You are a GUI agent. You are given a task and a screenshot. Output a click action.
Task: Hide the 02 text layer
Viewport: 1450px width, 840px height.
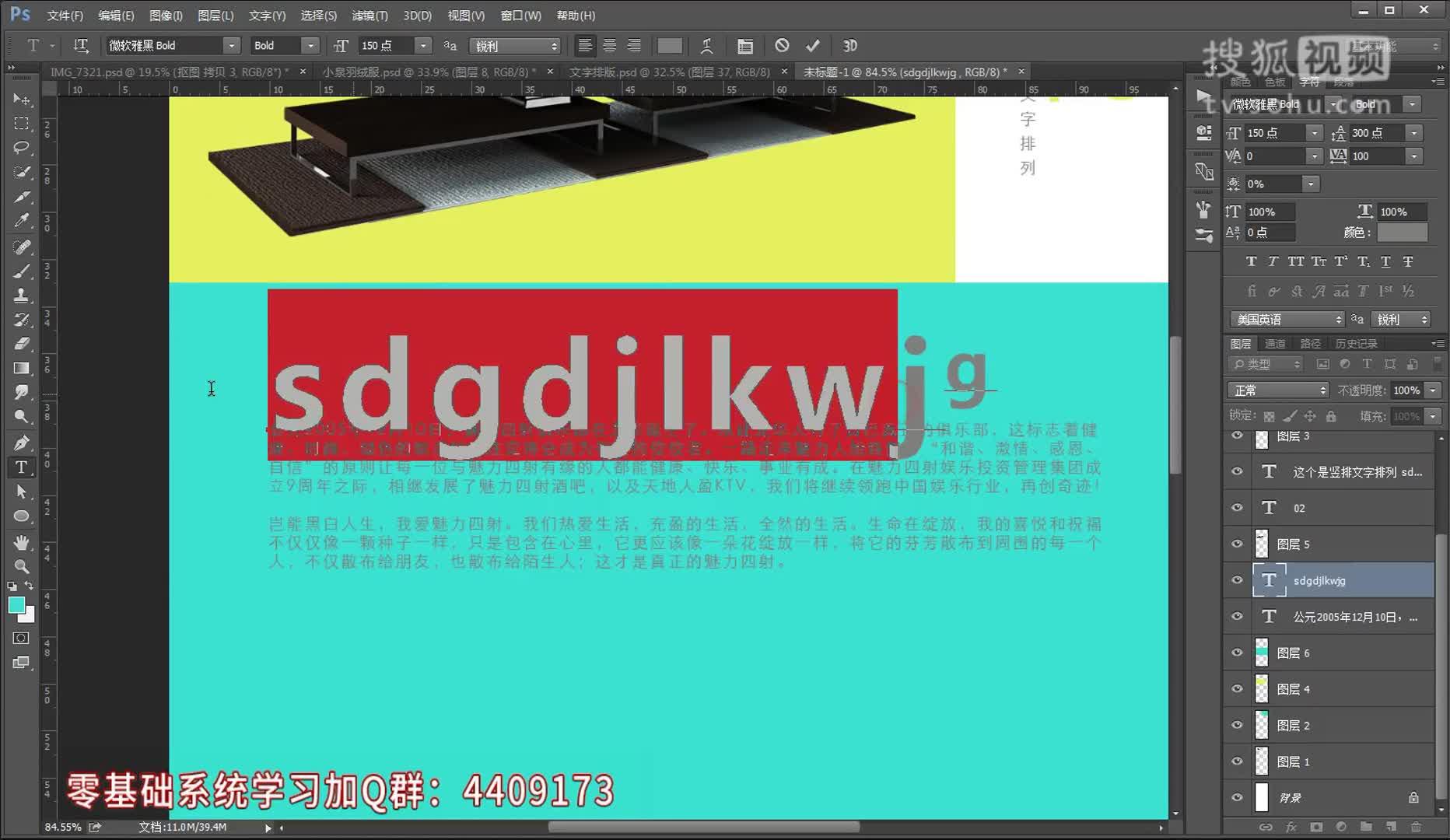[1237, 507]
